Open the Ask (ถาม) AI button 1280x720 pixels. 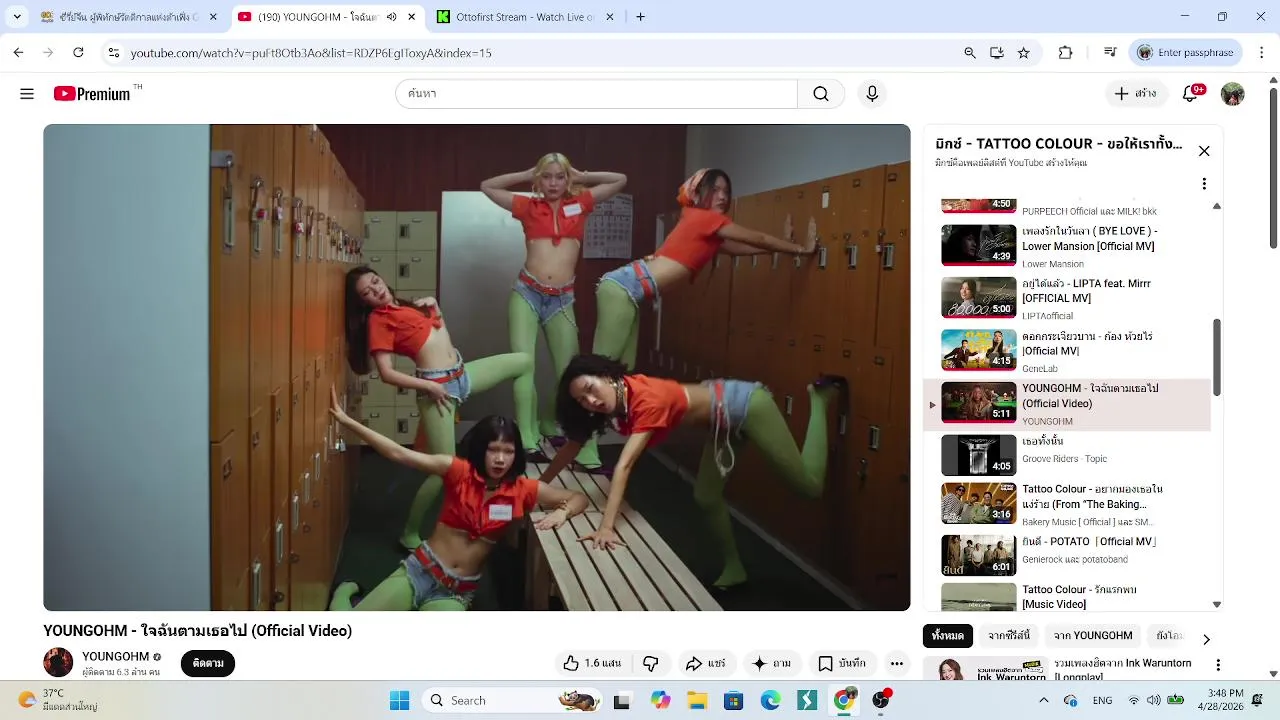click(771, 663)
